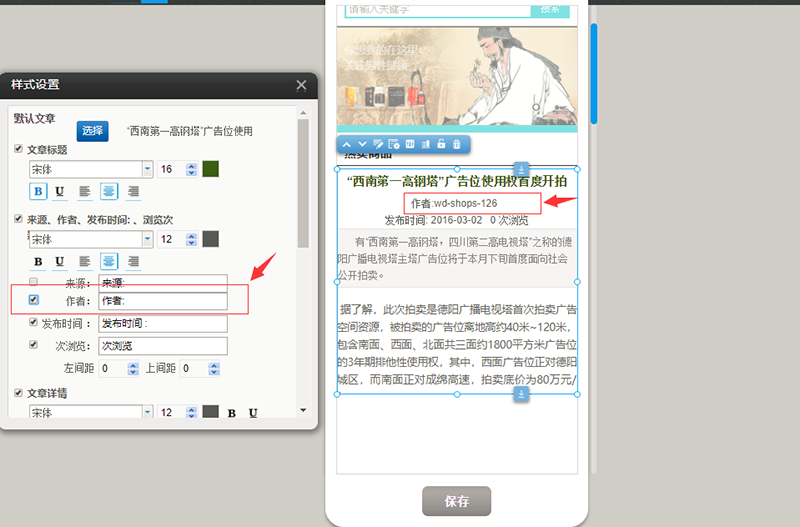Toggle the 发布时间 checkbox
The image size is (800, 527).
coord(34,323)
